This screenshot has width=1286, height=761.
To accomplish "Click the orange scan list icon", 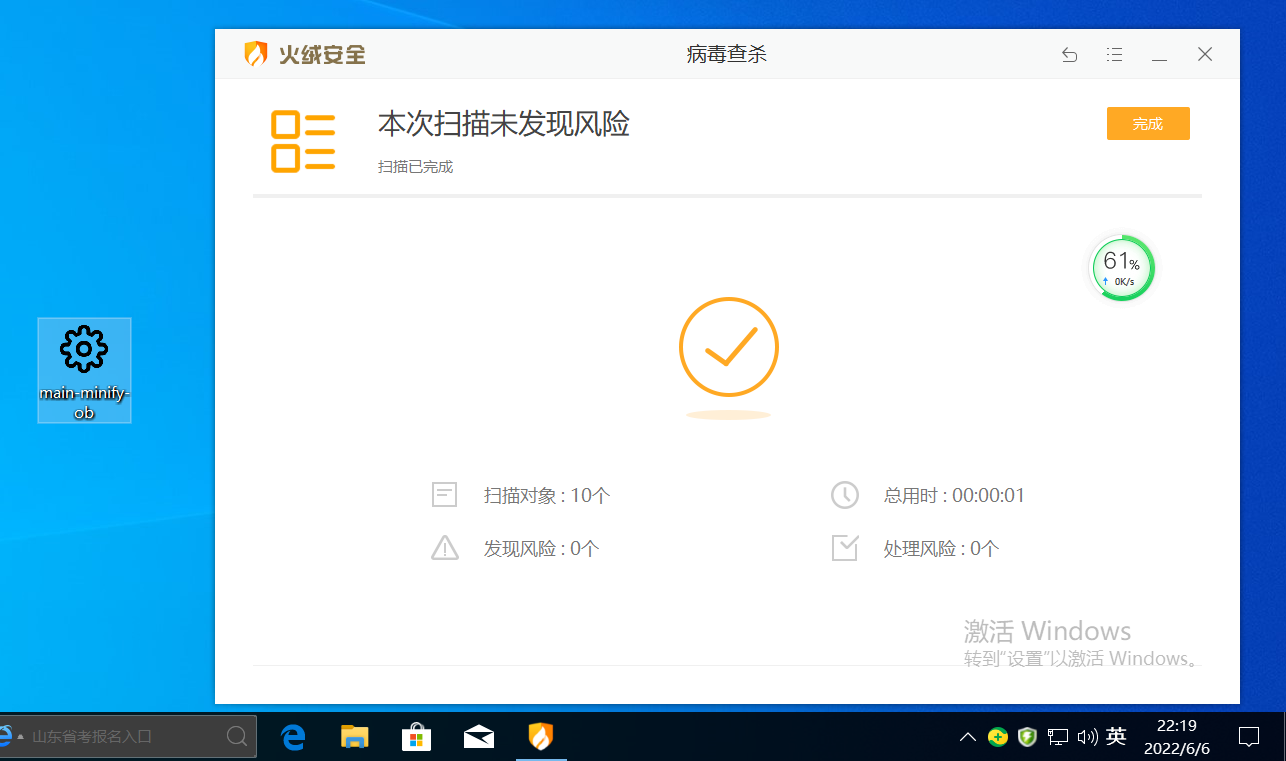I will (x=303, y=142).
